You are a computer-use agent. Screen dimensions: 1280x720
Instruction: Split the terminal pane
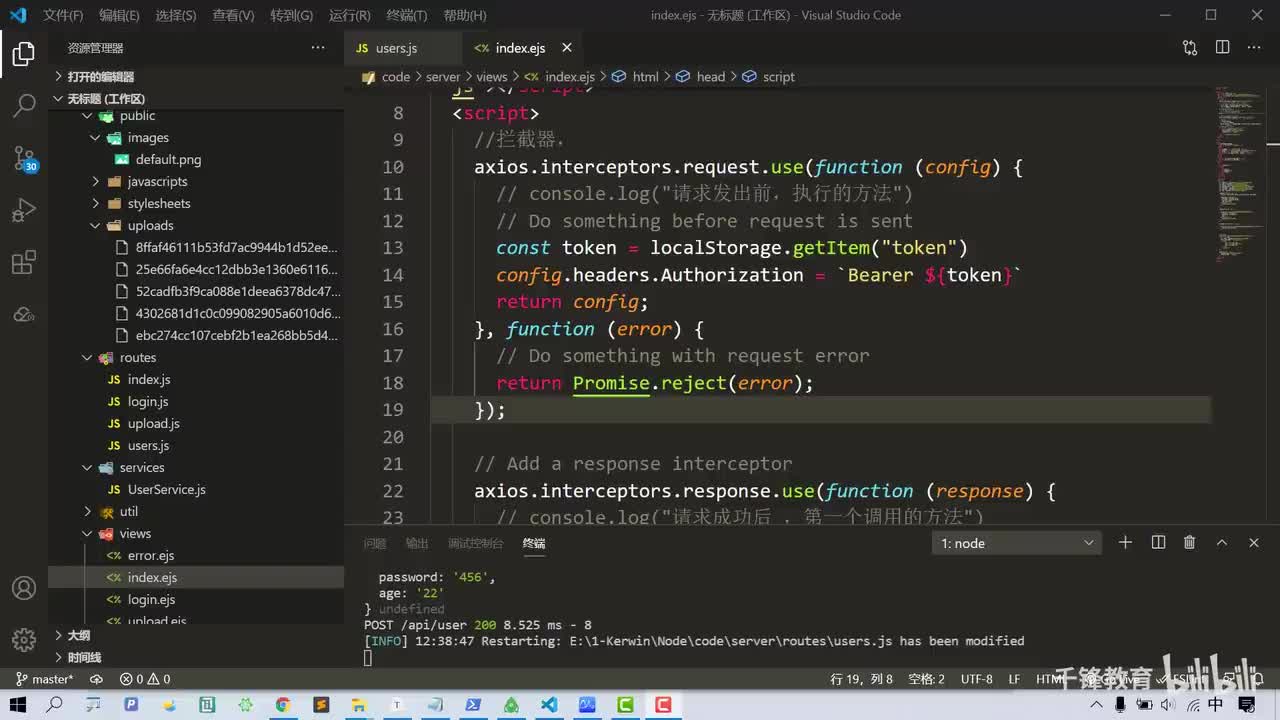(1158, 543)
